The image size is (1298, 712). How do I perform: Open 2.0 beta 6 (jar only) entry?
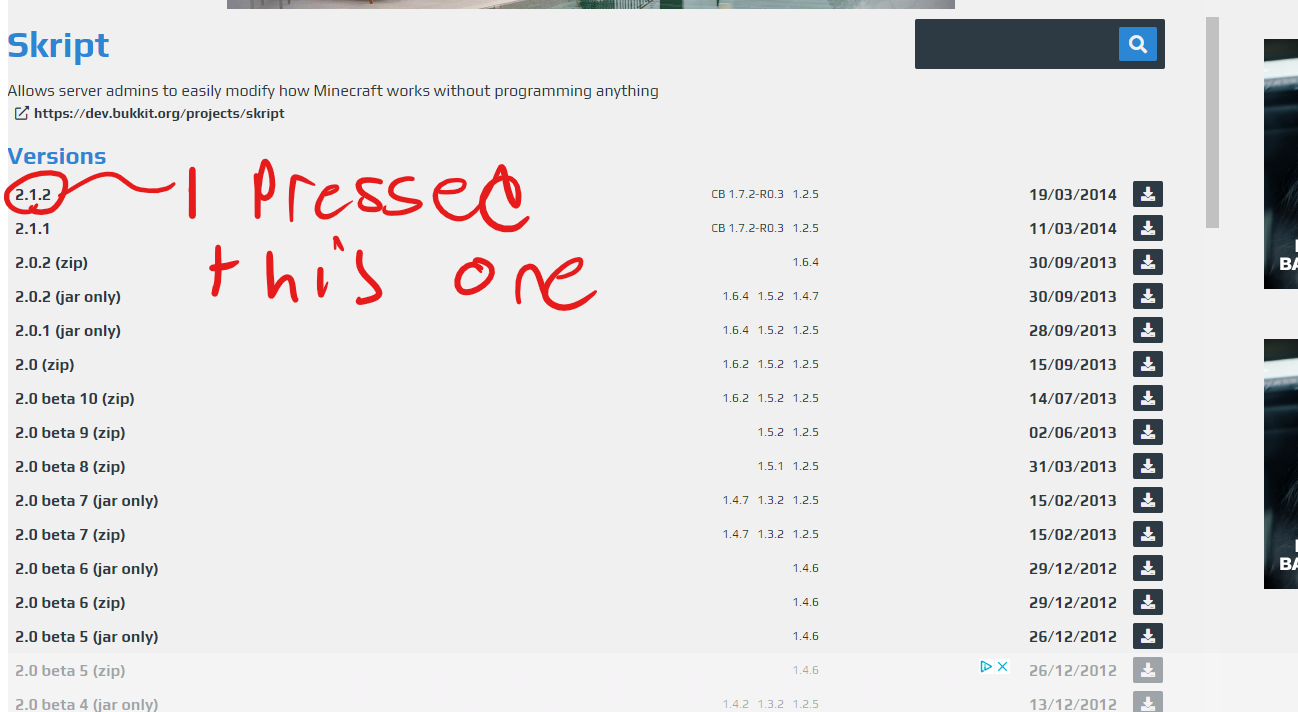[x=87, y=568]
